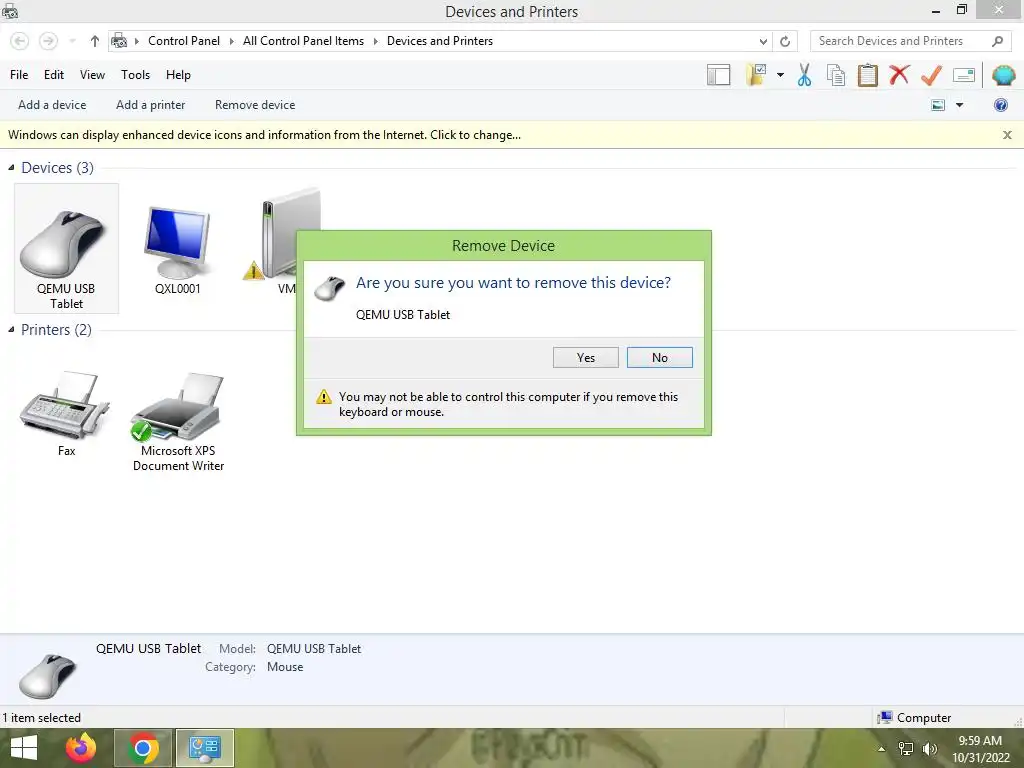Open address bar history dropdown
The height and width of the screenshot is (768, 1024).
(x=763, y=41)
